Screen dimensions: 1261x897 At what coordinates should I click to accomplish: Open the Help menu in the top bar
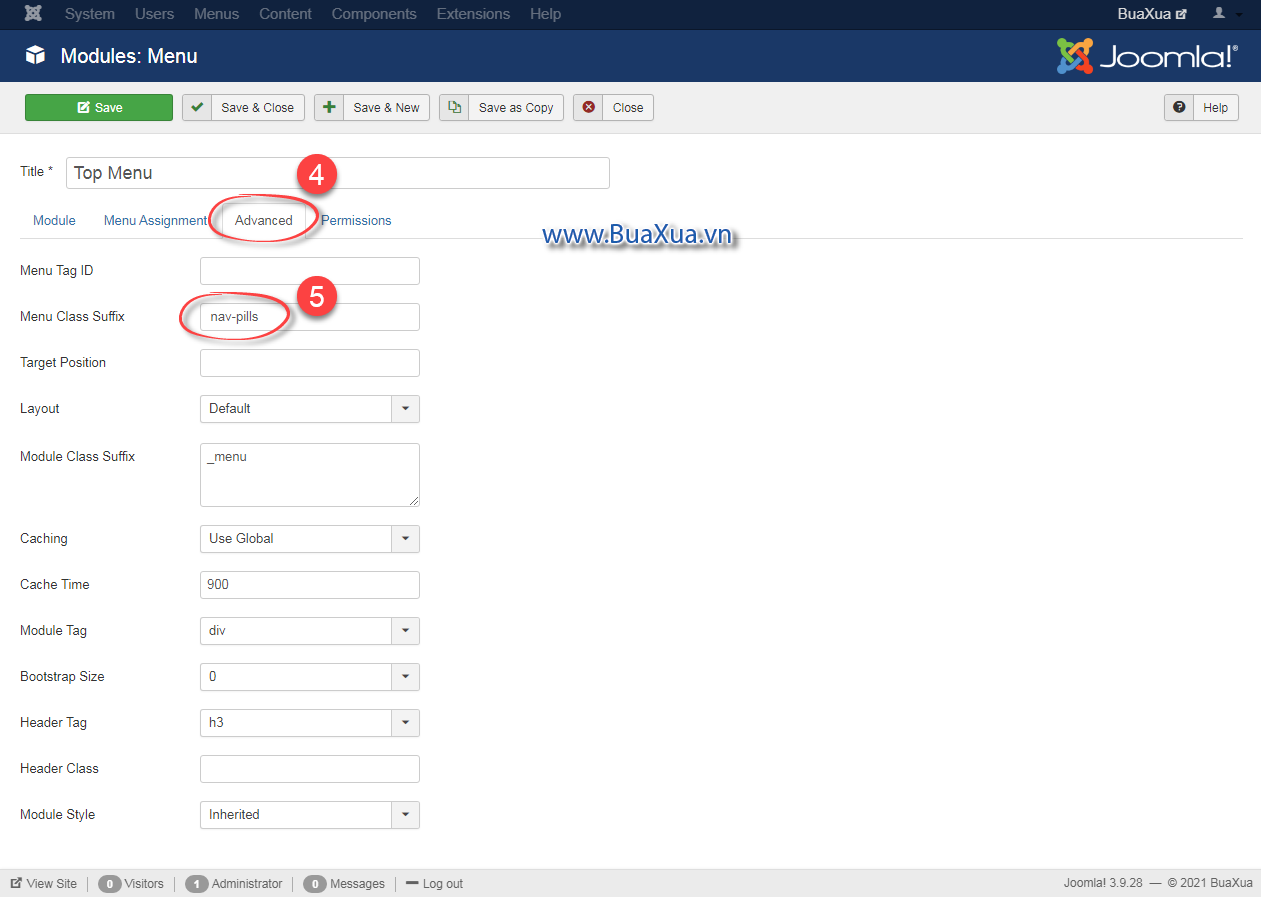pyautogui.click(x=545, y=14)
